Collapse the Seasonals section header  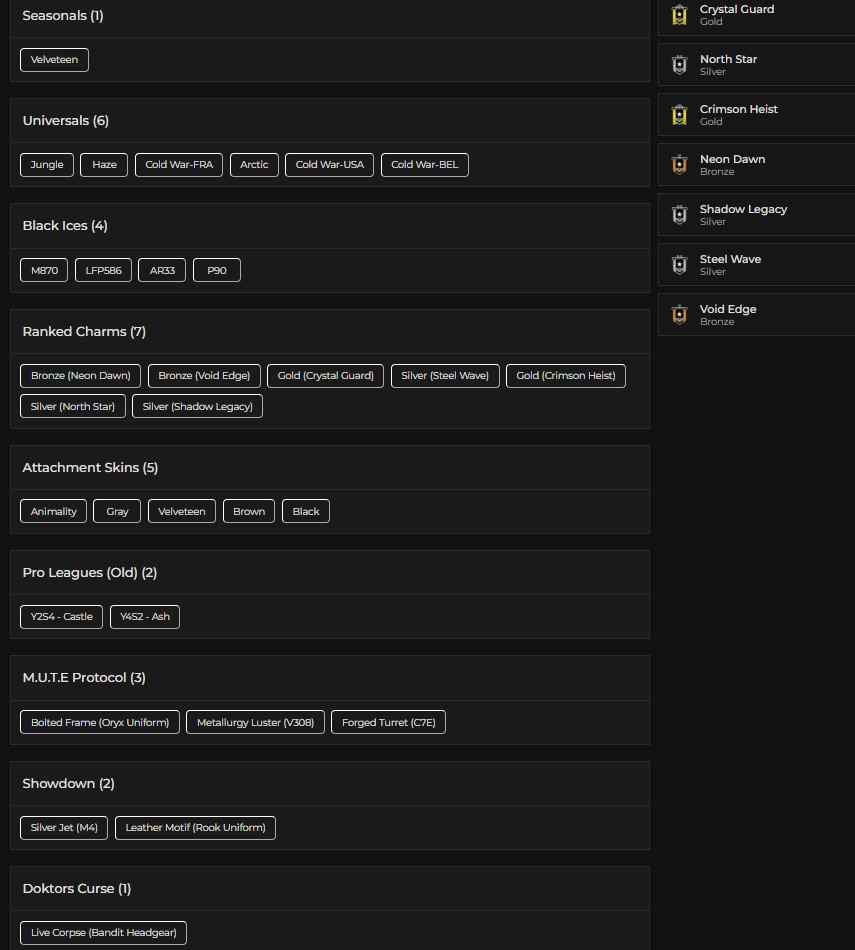pos(62,15)
